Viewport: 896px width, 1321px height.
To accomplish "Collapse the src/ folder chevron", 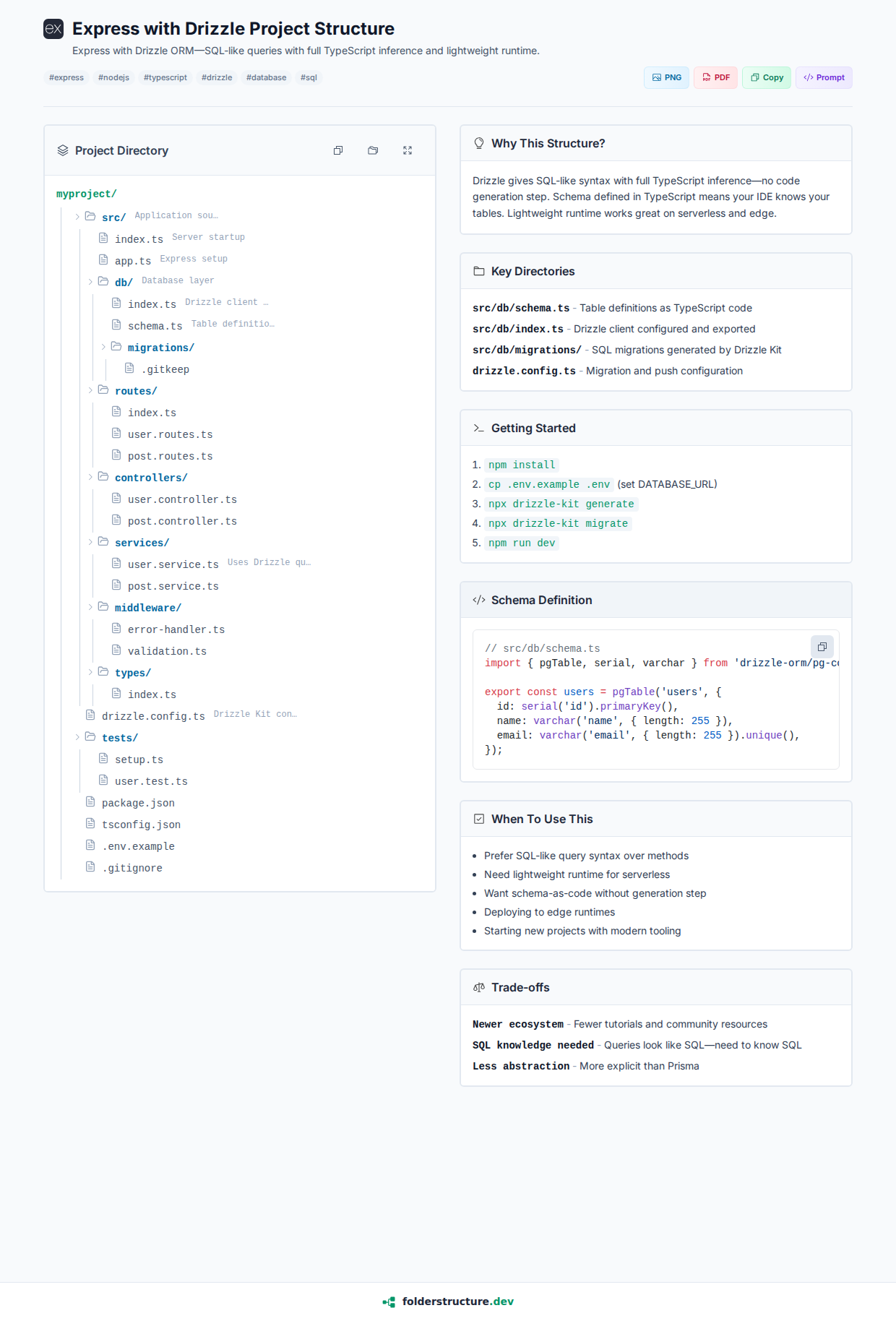I will (x=77, y=217).
